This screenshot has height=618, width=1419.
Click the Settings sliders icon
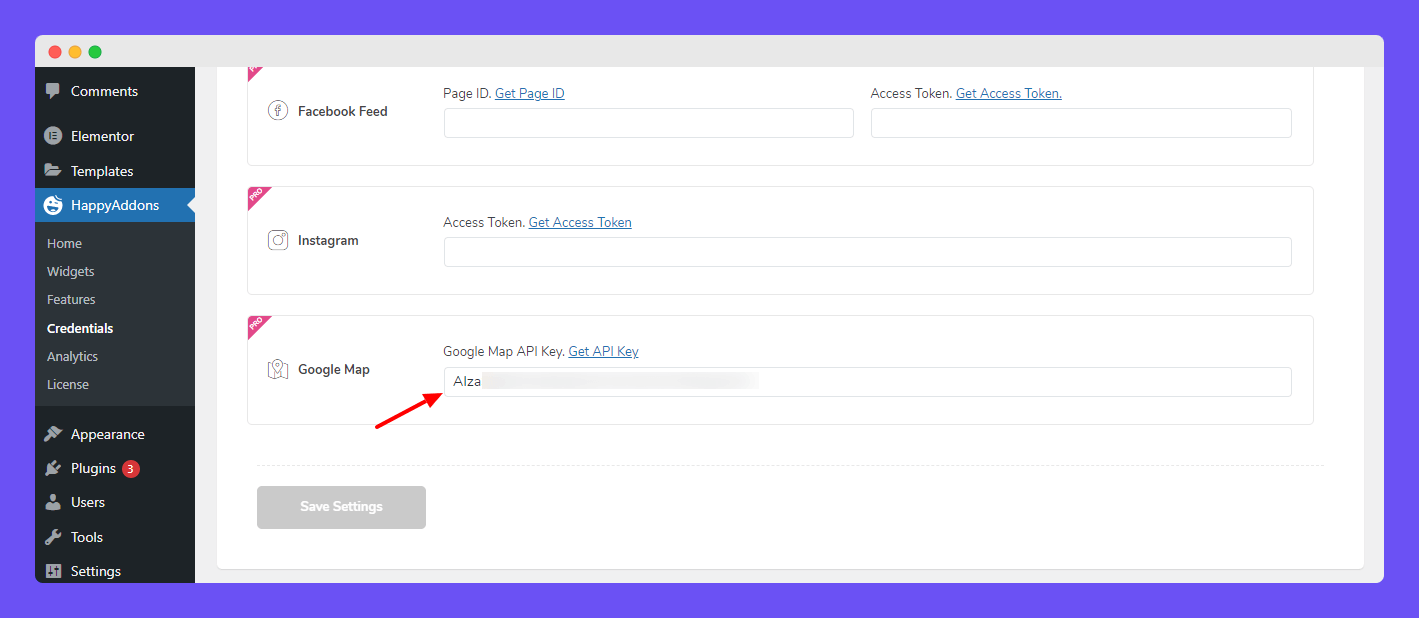53,571
